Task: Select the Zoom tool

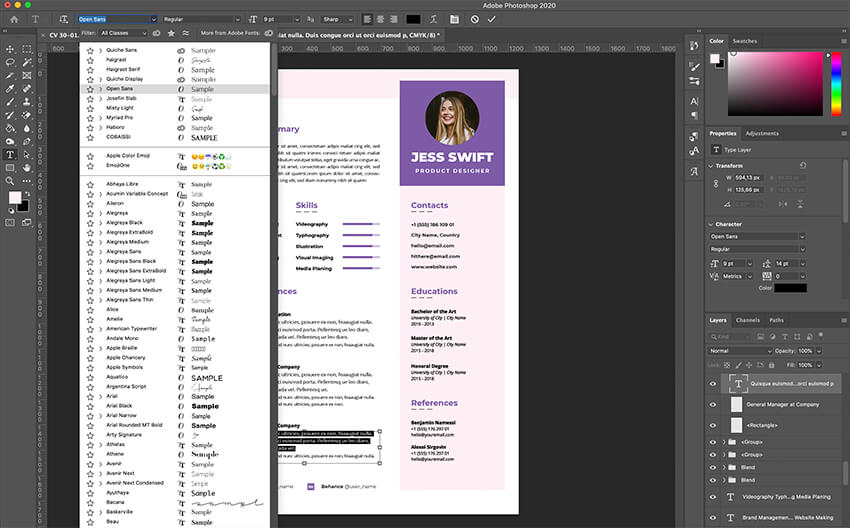Action: pyautogui.click(x=10, y=181)
